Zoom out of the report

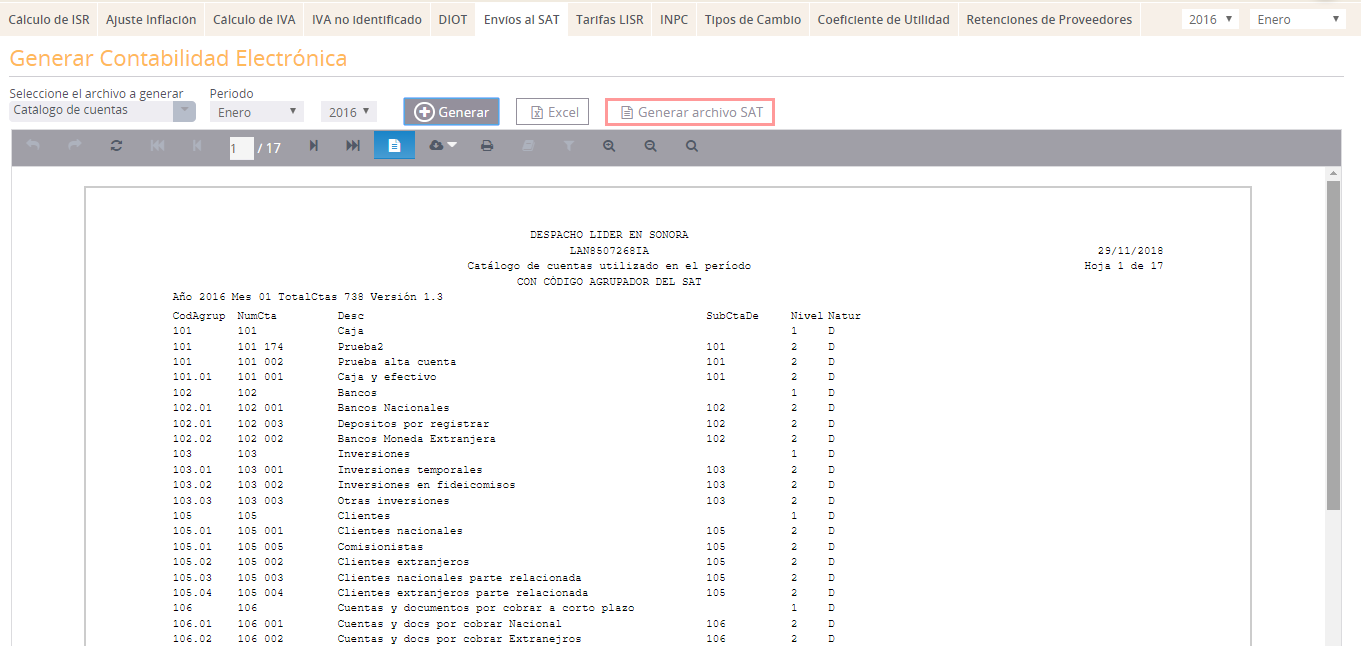click(x=651, y=146)
